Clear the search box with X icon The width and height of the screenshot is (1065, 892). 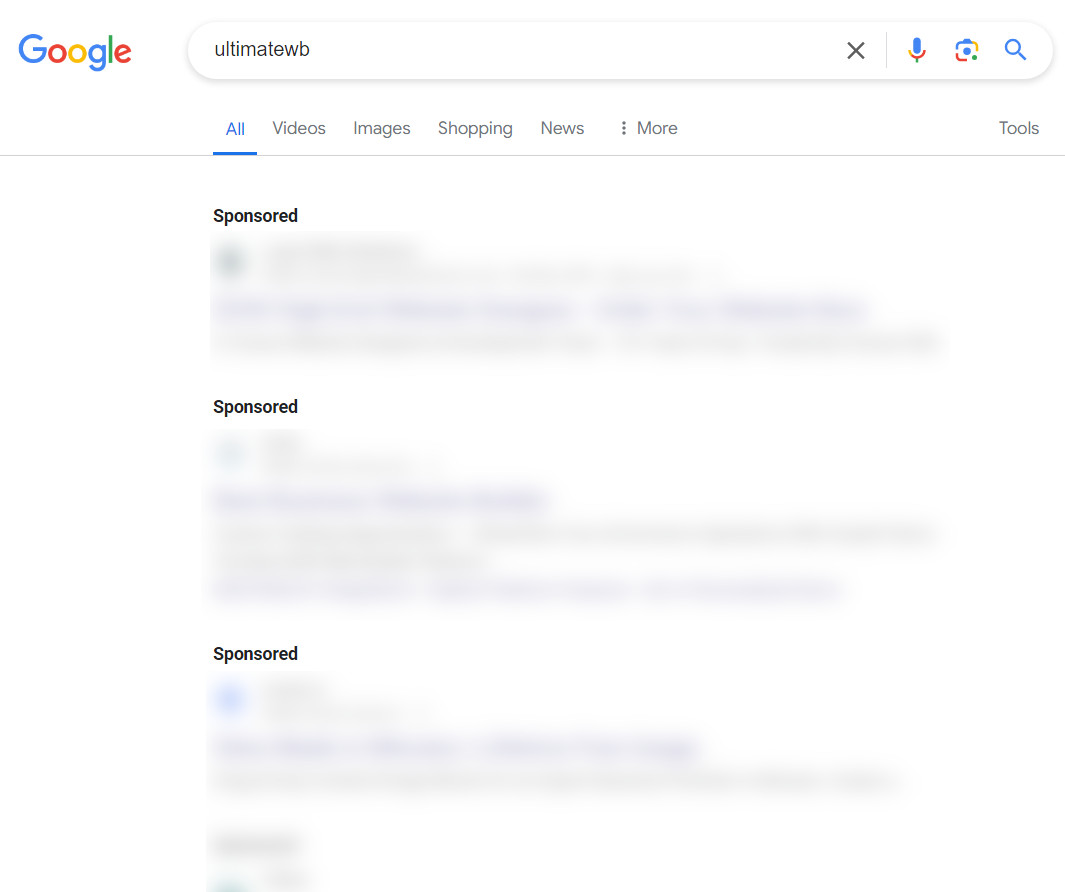coord(856,50)
